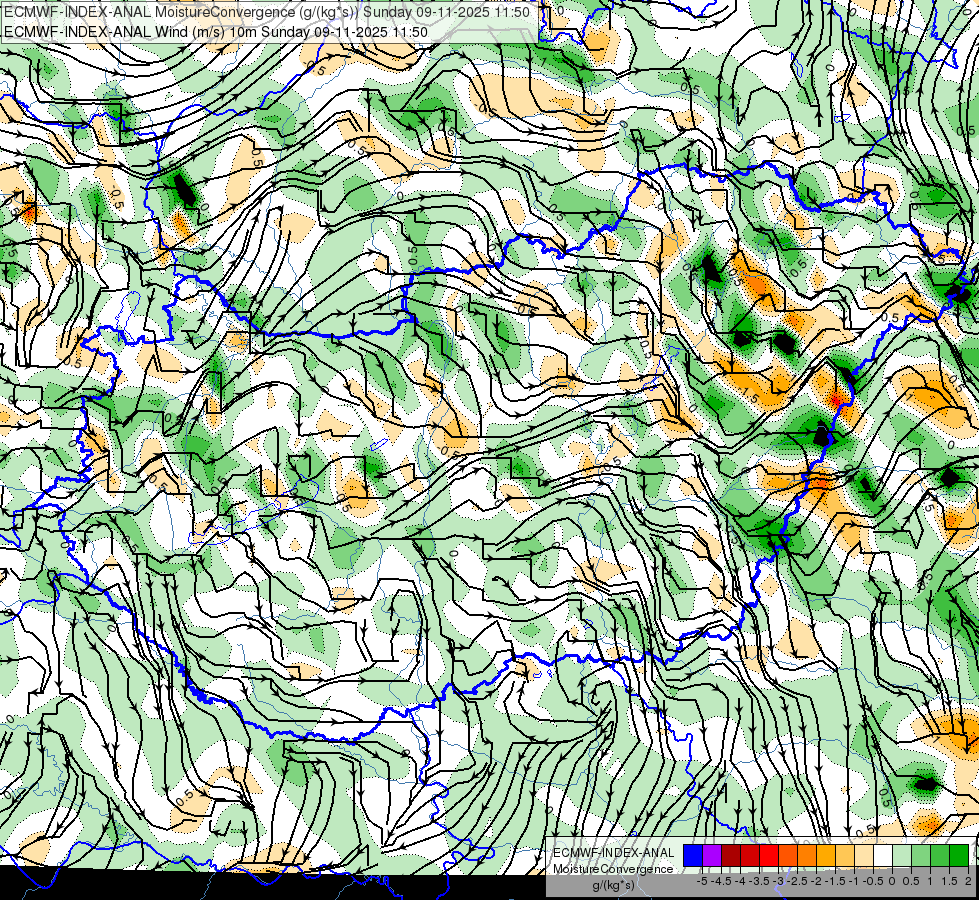Click the legend label MoistureConvergence

[613, 869]
